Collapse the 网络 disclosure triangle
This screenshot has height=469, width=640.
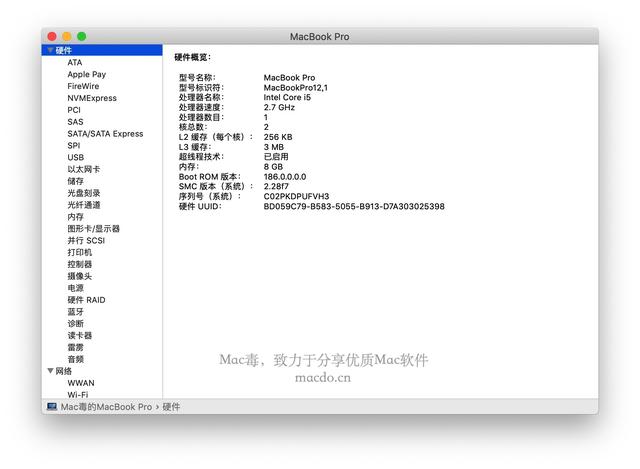(50, 371)
